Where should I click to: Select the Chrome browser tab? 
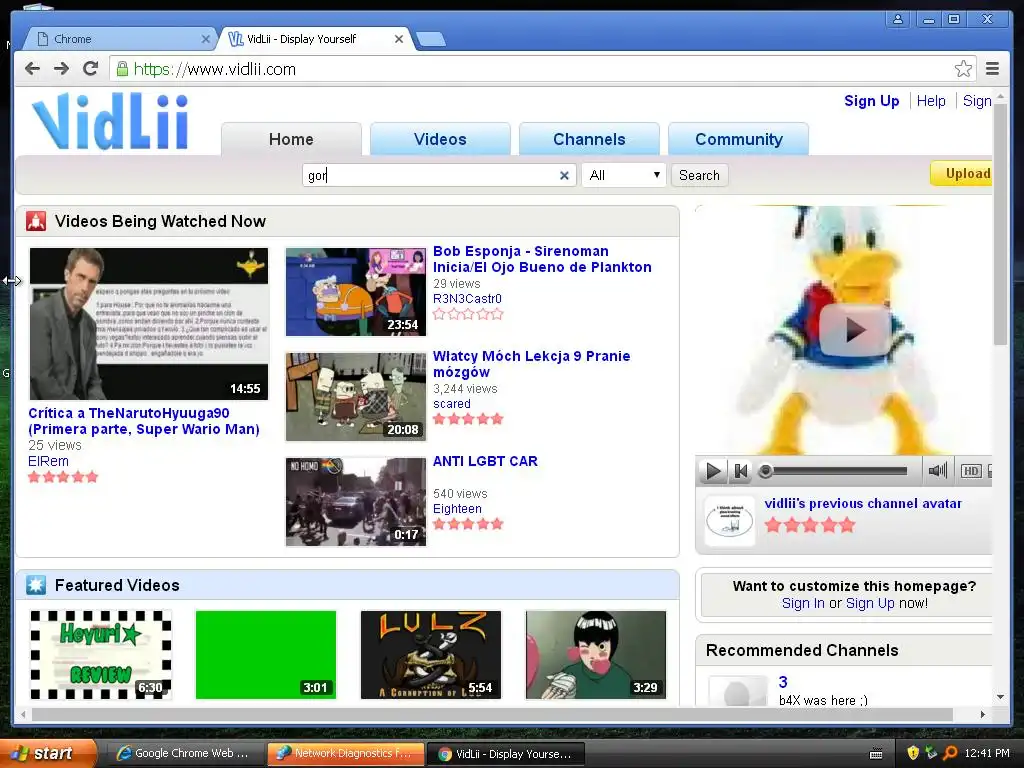click(x=121, y=39)
